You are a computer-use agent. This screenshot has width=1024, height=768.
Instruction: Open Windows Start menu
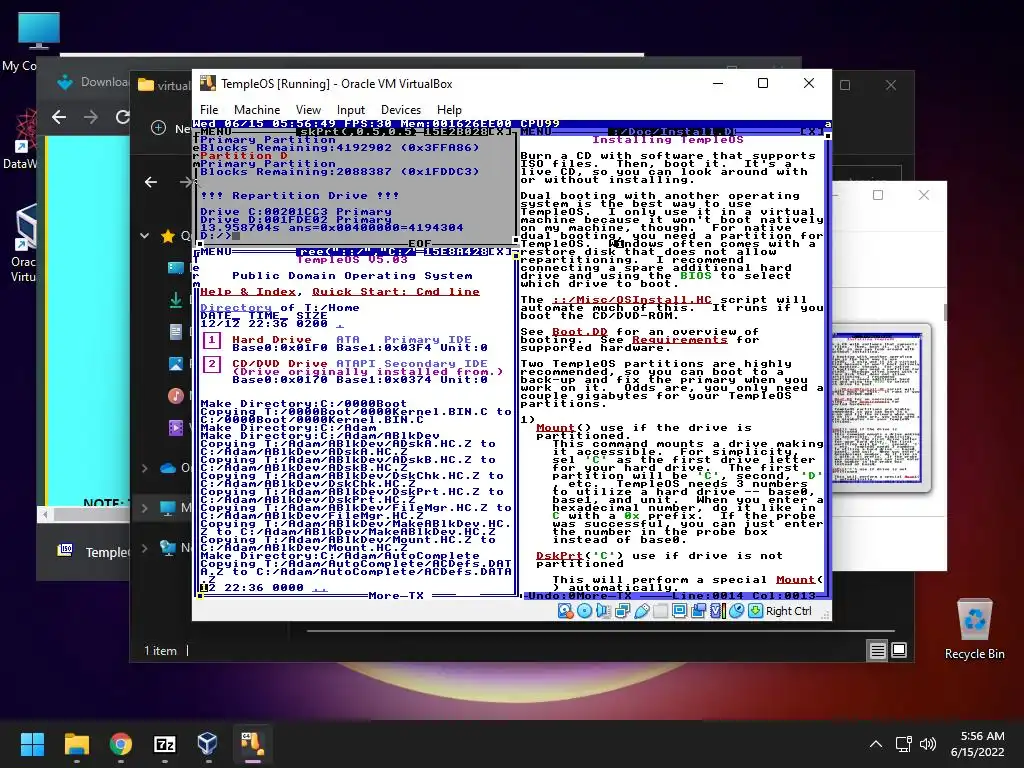32,744
